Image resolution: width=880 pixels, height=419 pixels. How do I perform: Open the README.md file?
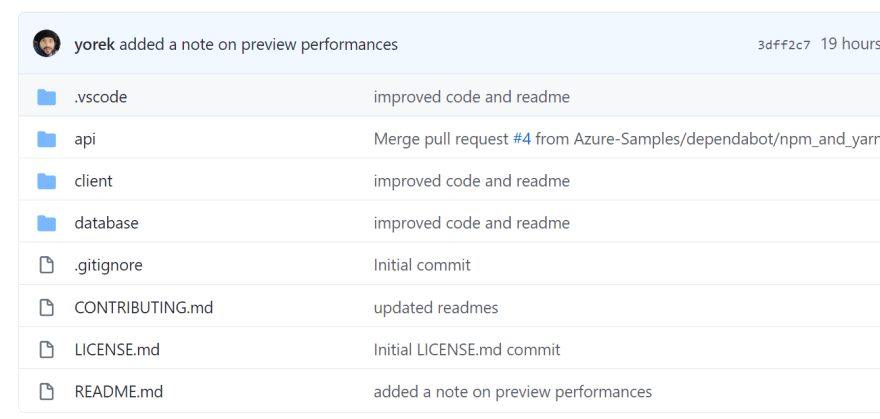pyautogui.click(x=119, y=392)
